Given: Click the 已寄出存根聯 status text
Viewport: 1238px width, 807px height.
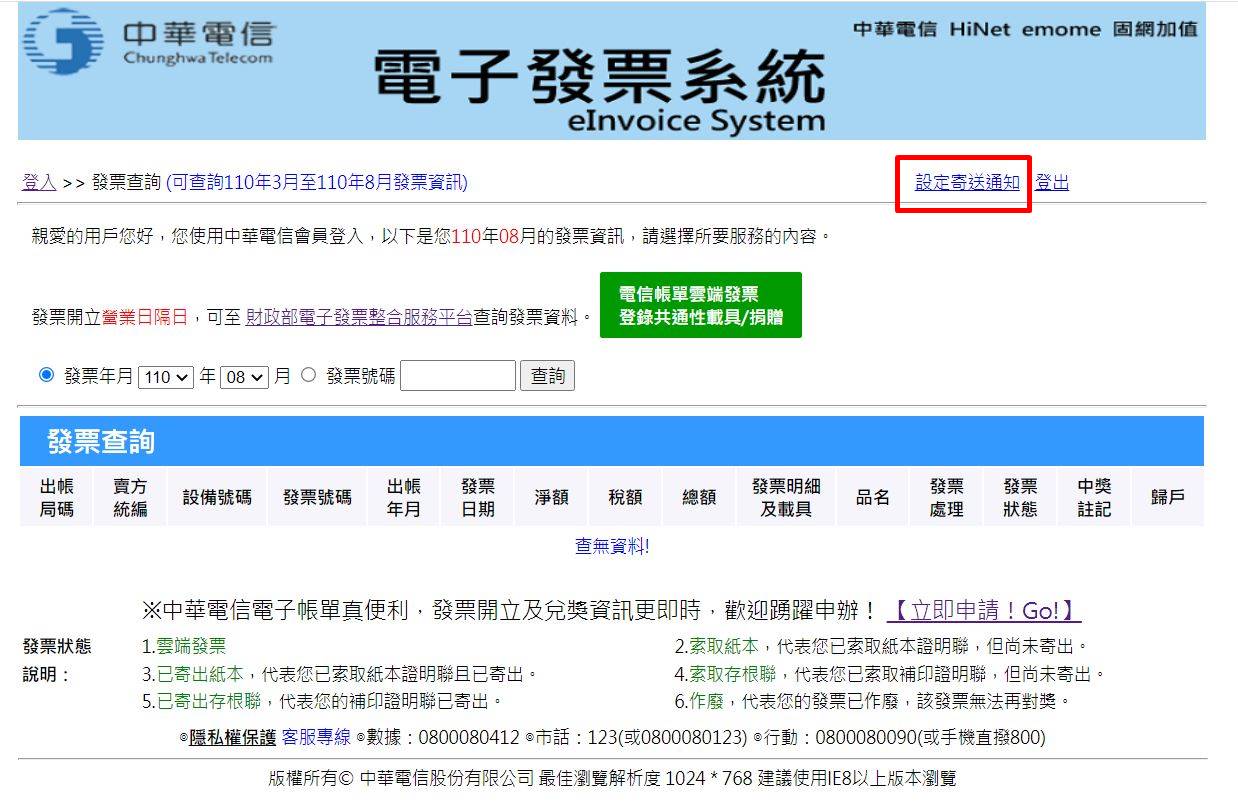Looking at the screenshot, I should tap(209, 701).
